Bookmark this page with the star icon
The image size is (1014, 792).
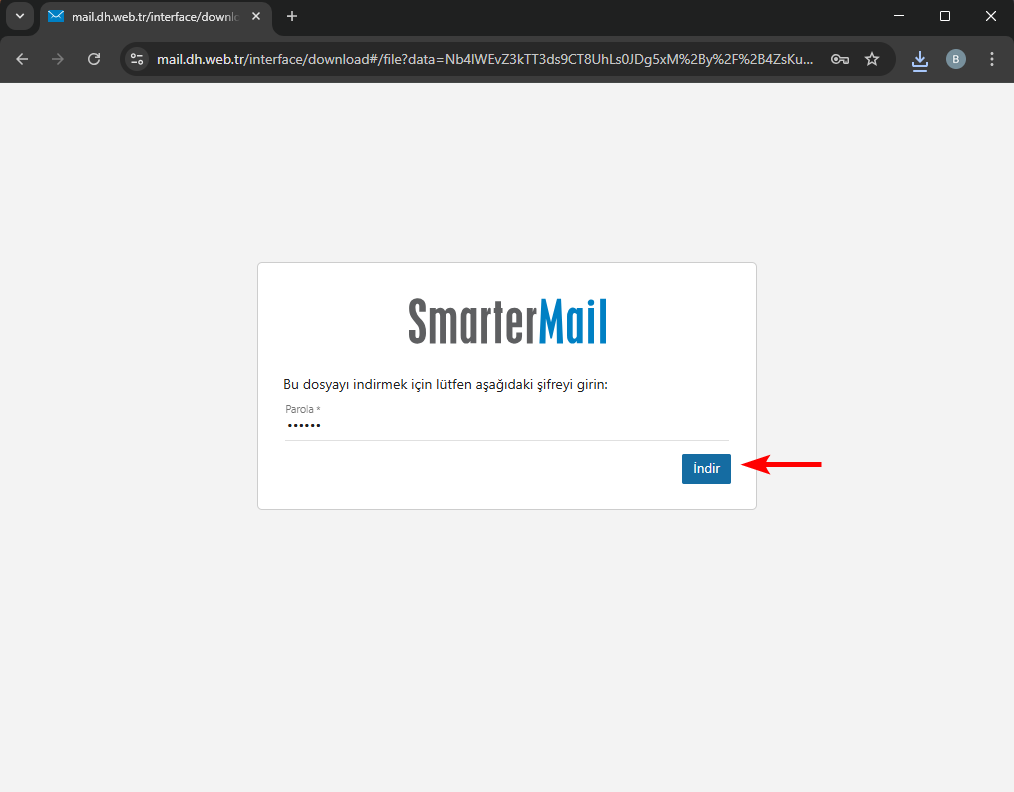[872, 59]
